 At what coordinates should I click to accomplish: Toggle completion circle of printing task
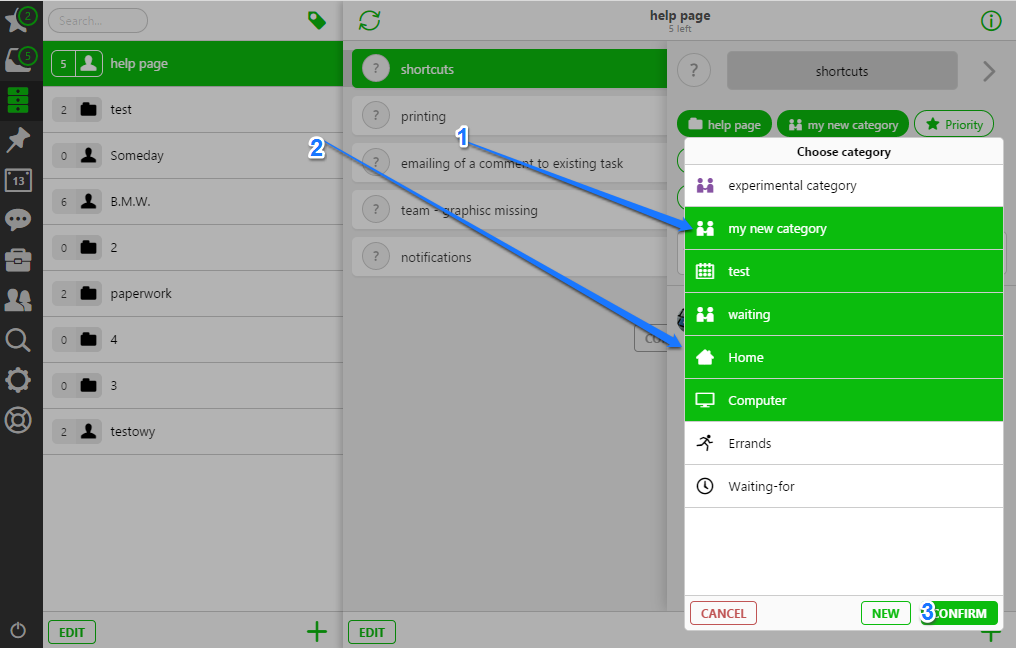pyautogui.click(x=376, y=116)
